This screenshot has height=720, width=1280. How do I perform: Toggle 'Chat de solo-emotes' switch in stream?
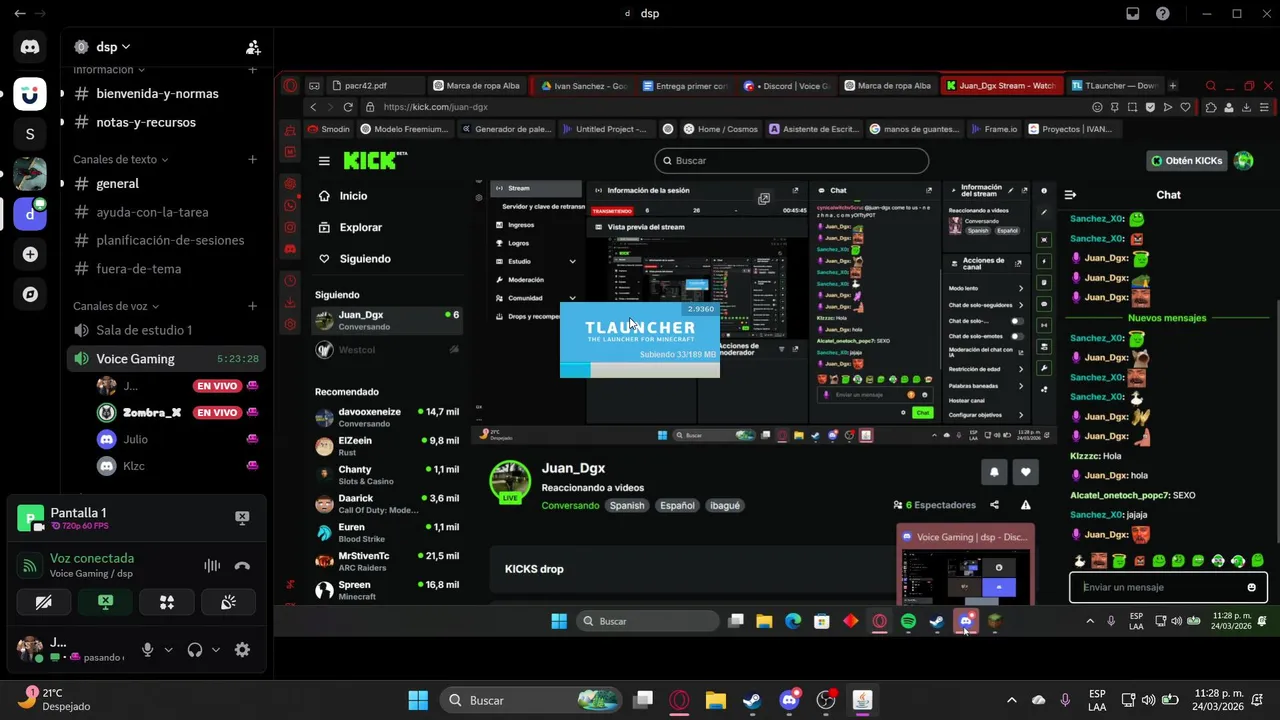pos(1017,336)
